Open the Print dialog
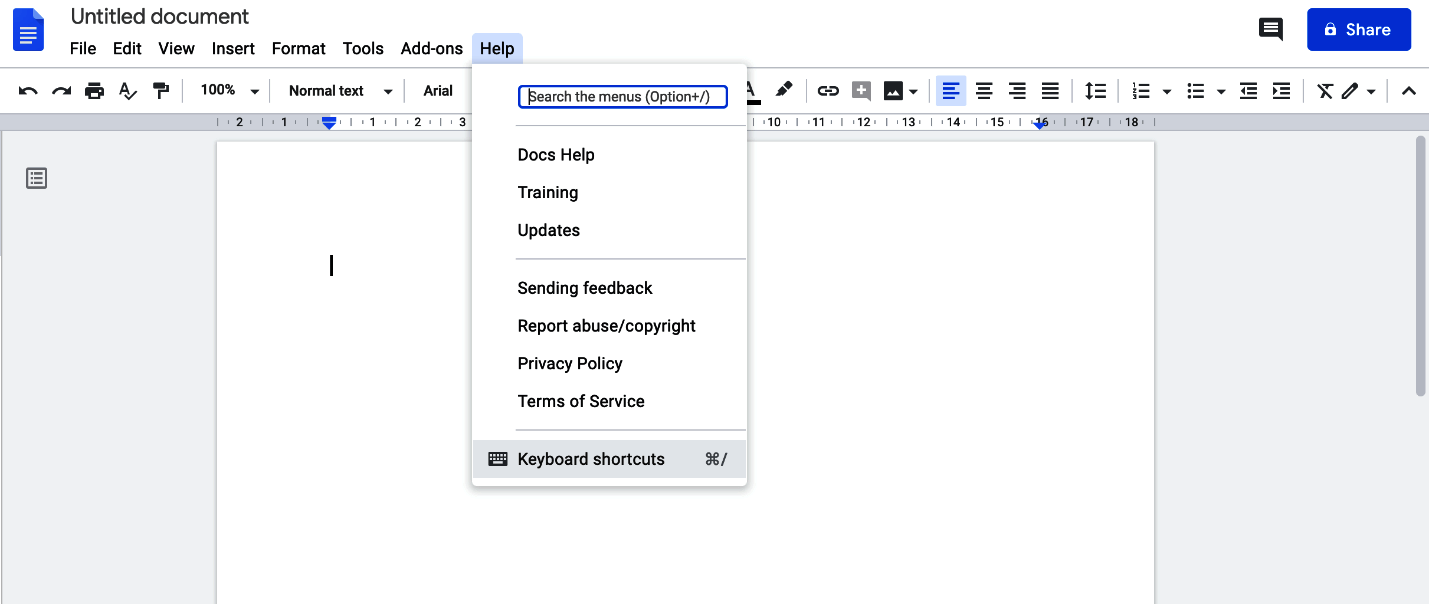This screenshot has height=604, width=1429. 94,90
